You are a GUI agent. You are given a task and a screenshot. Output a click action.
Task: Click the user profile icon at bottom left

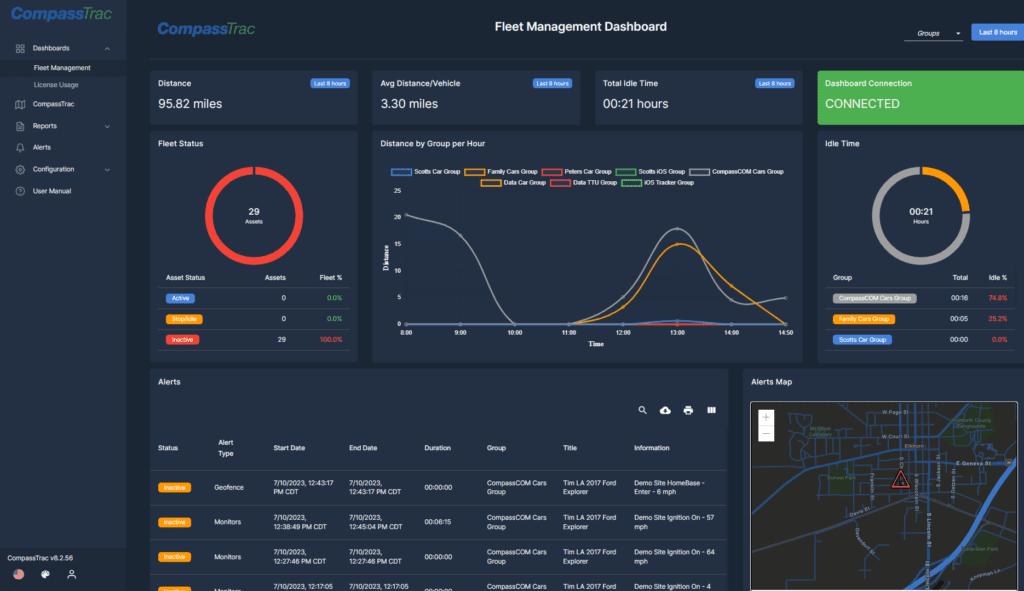(x=70, y=574)
